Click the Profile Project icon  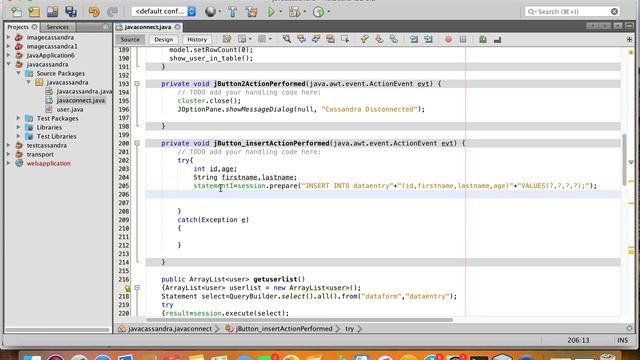coord(318,12)
